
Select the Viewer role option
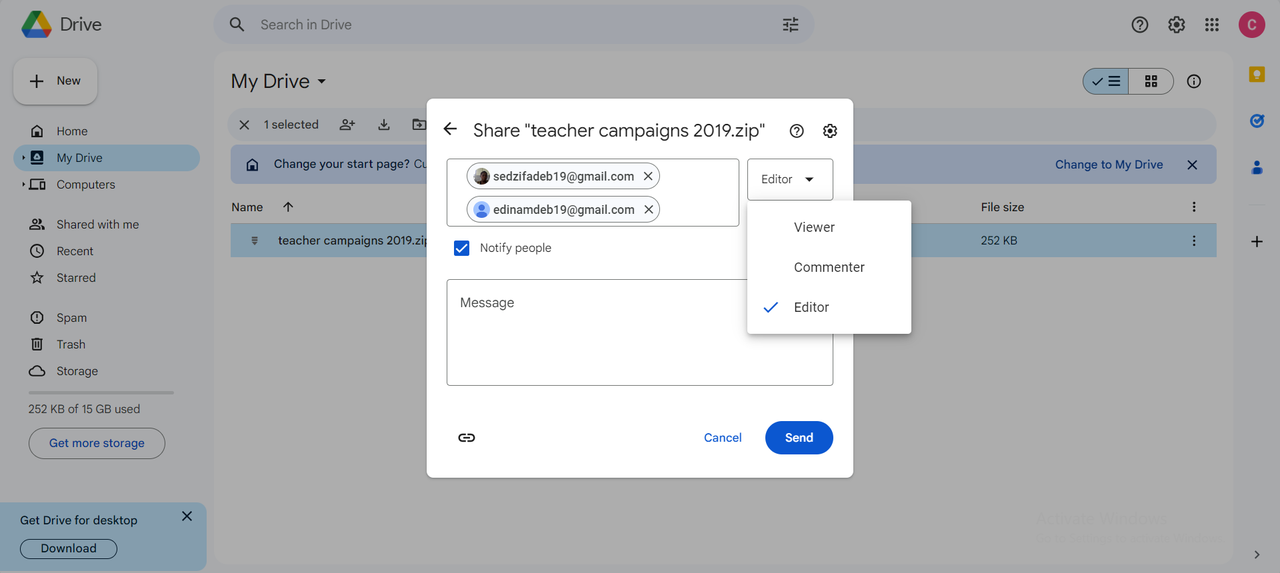click(x=829, y=227)
